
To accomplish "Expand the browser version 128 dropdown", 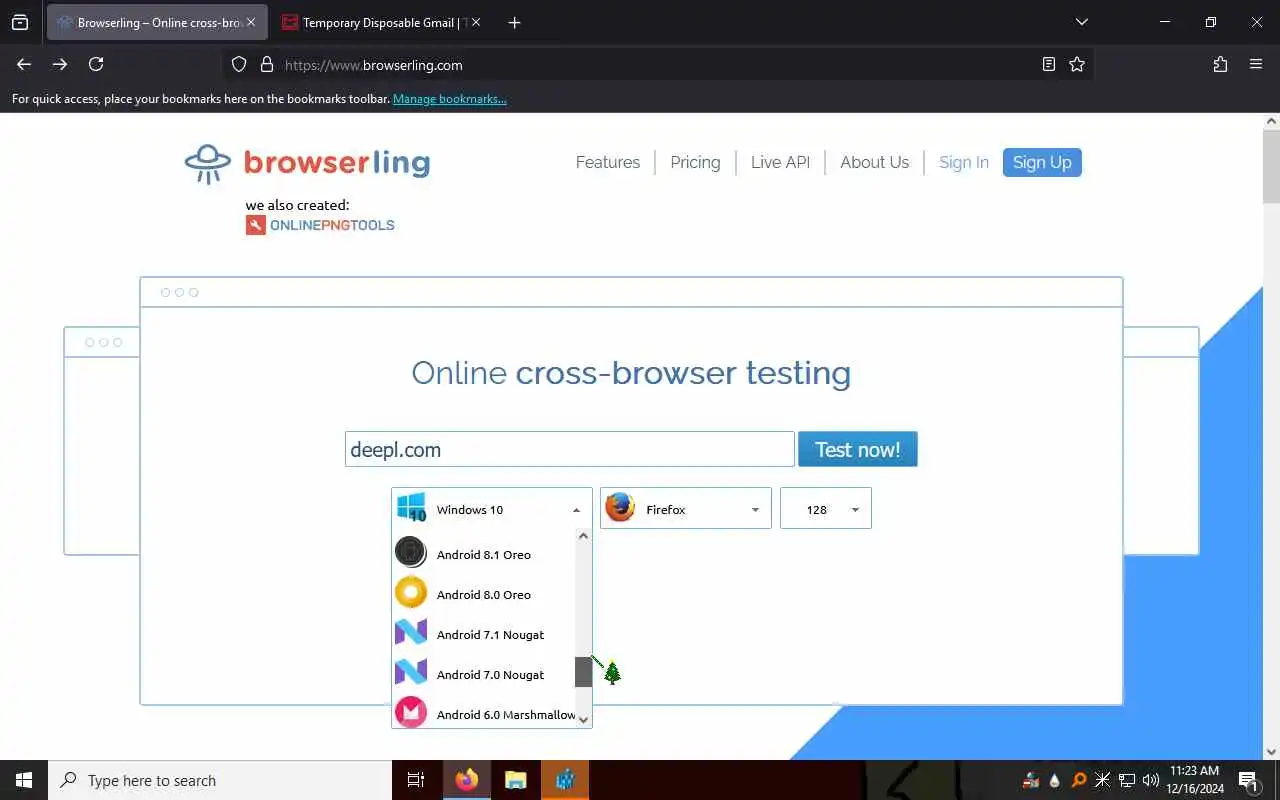I will tap(855, 510).
